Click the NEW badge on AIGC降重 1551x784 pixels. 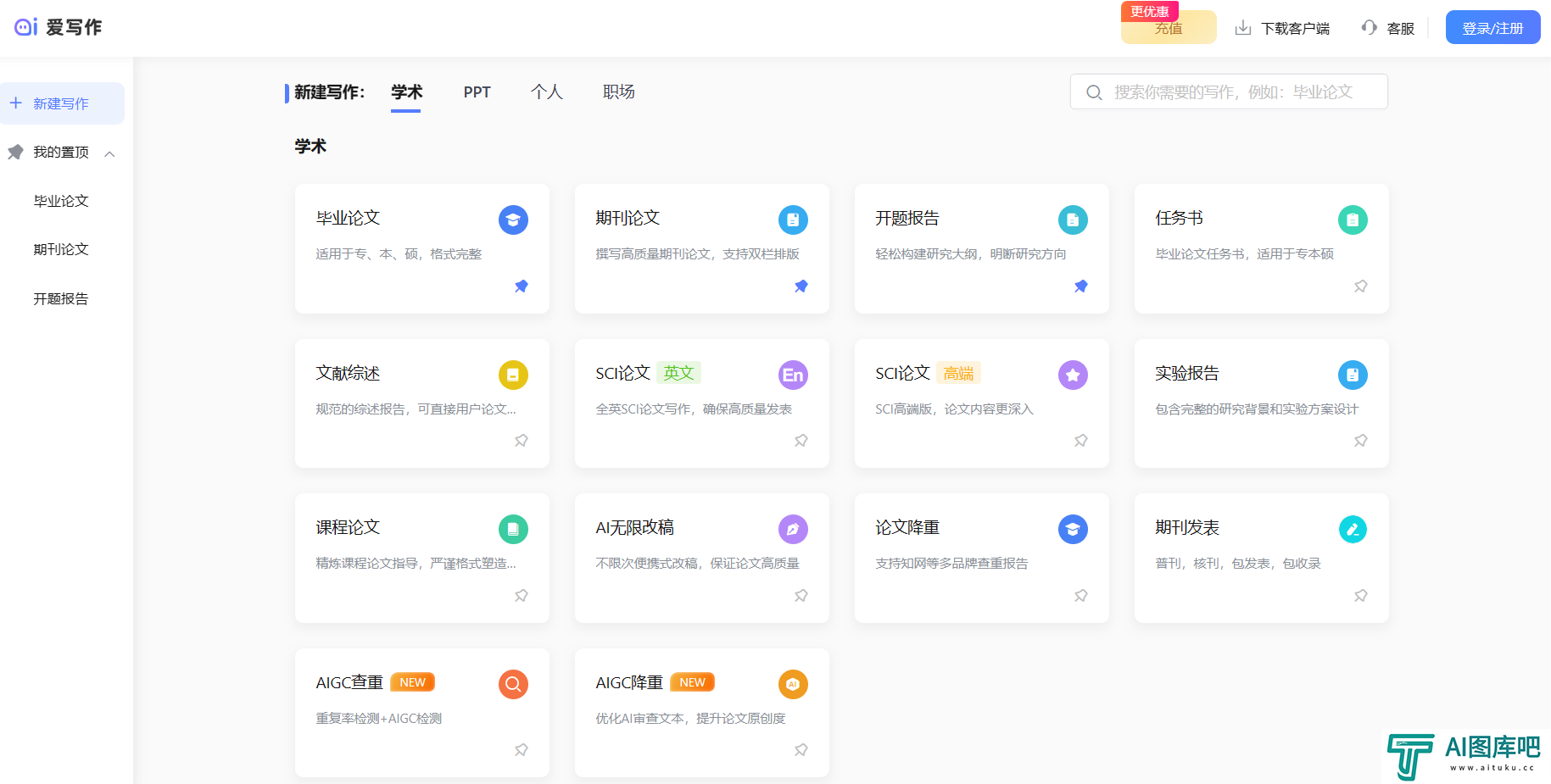(x=692, y=682)
